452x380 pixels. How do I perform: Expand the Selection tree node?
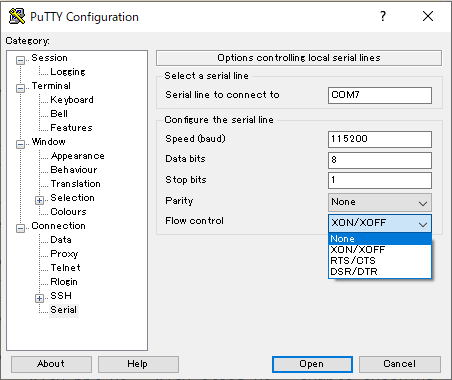tap(39, 200)
